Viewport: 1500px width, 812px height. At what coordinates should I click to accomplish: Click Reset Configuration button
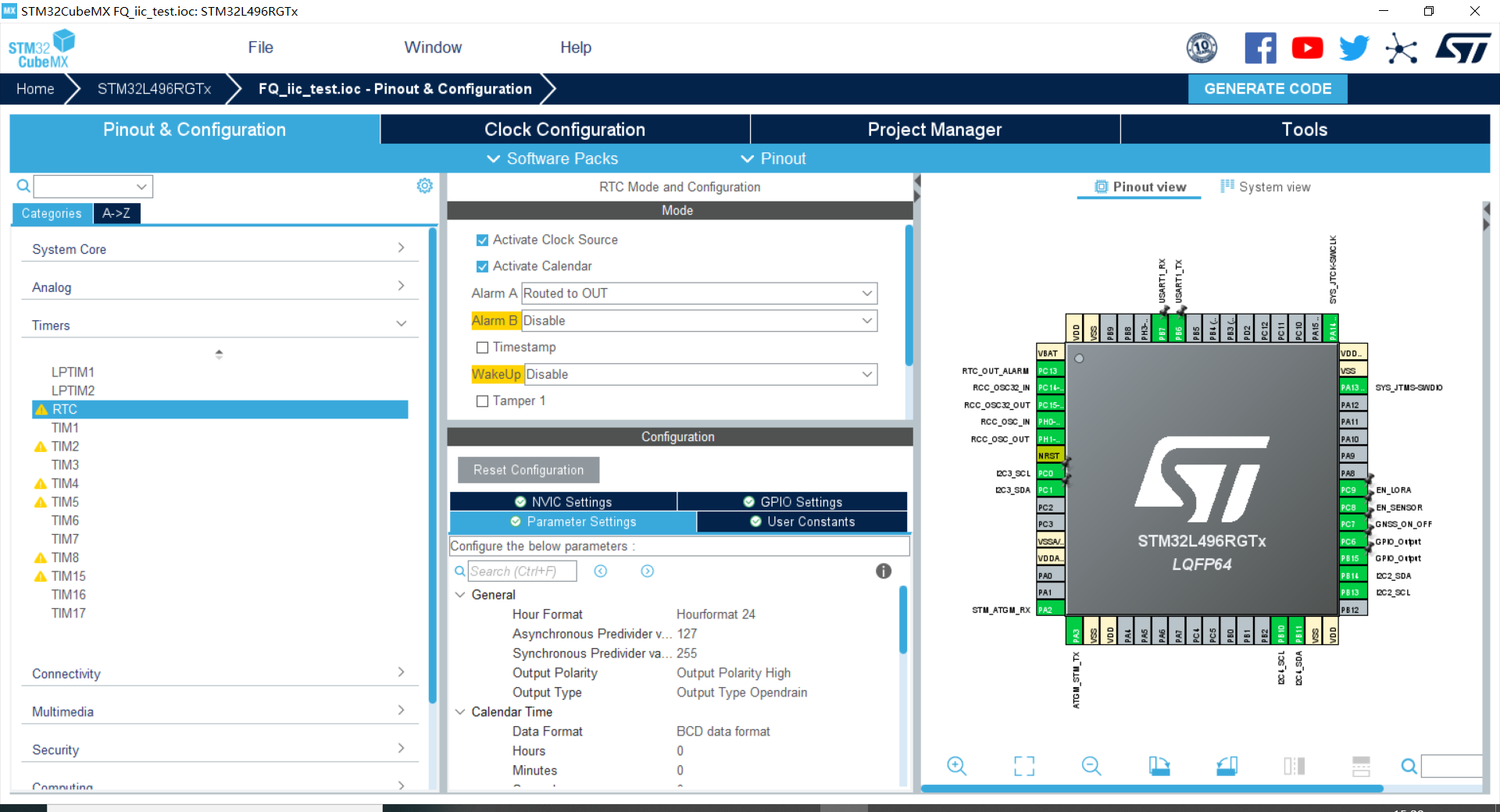coord(528,470)
